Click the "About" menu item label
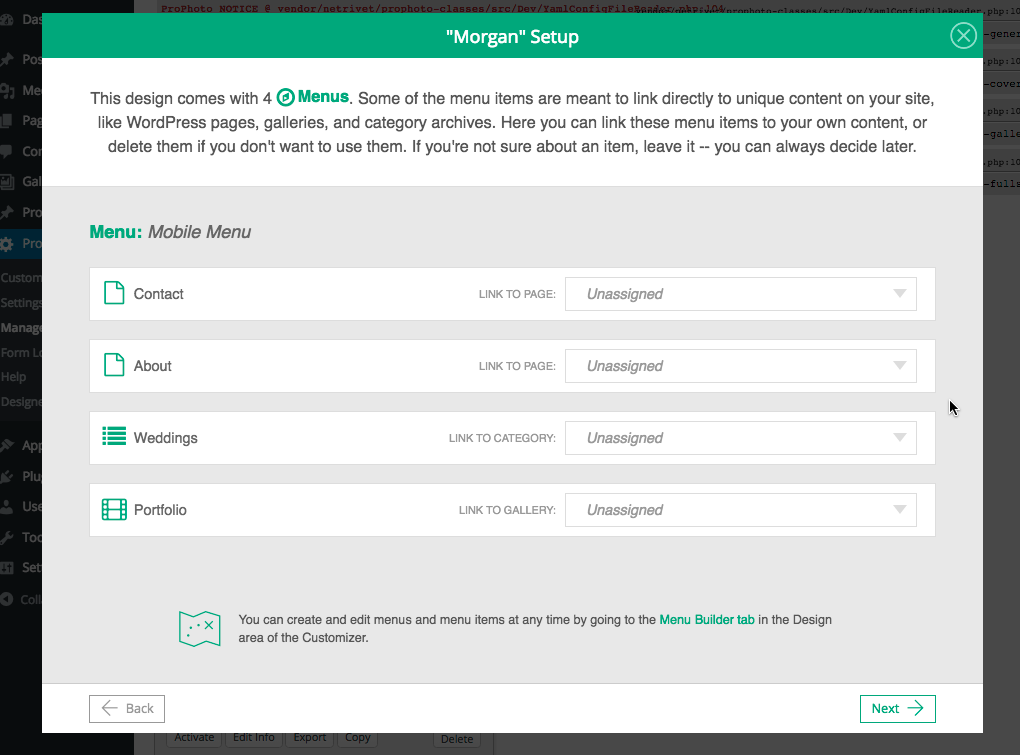 pyautogui.click(x=153, y=366)
